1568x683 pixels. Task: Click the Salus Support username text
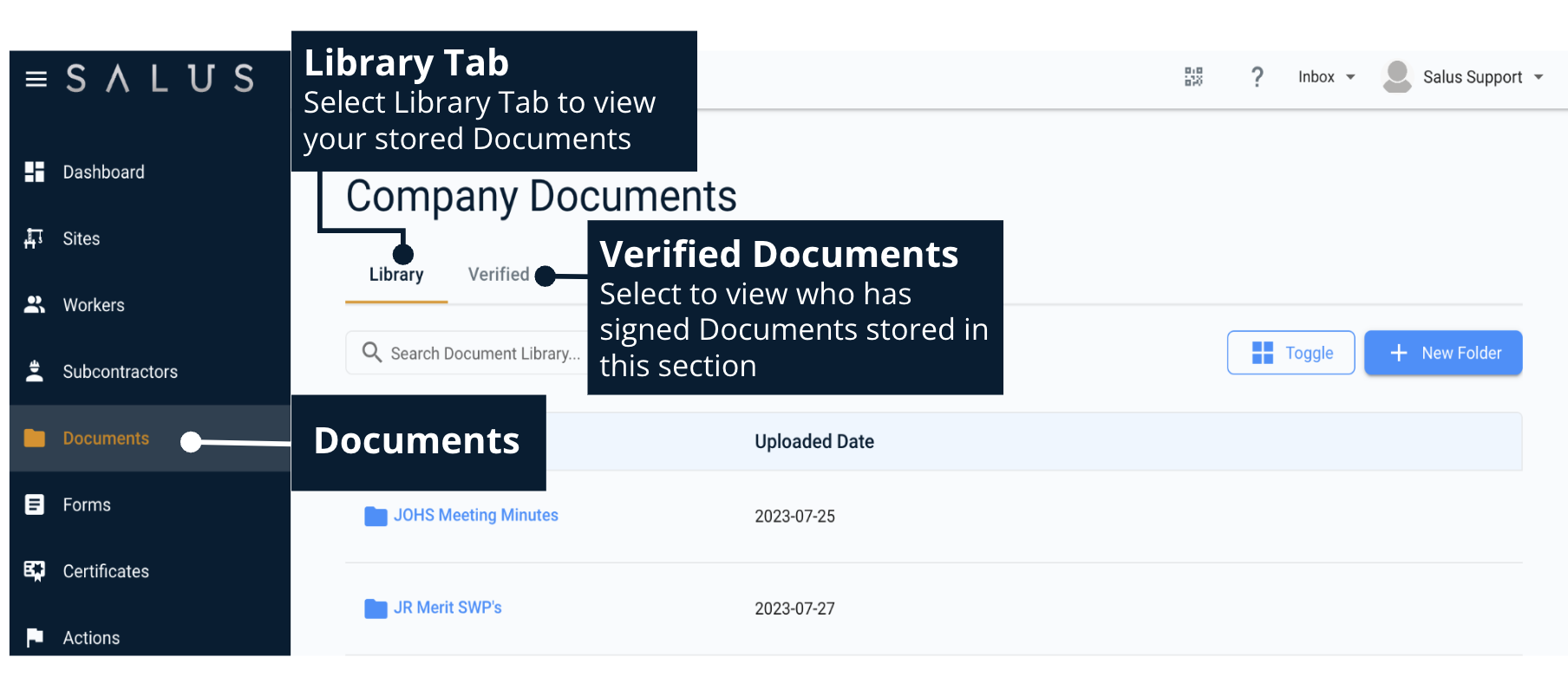(1473, 77)
